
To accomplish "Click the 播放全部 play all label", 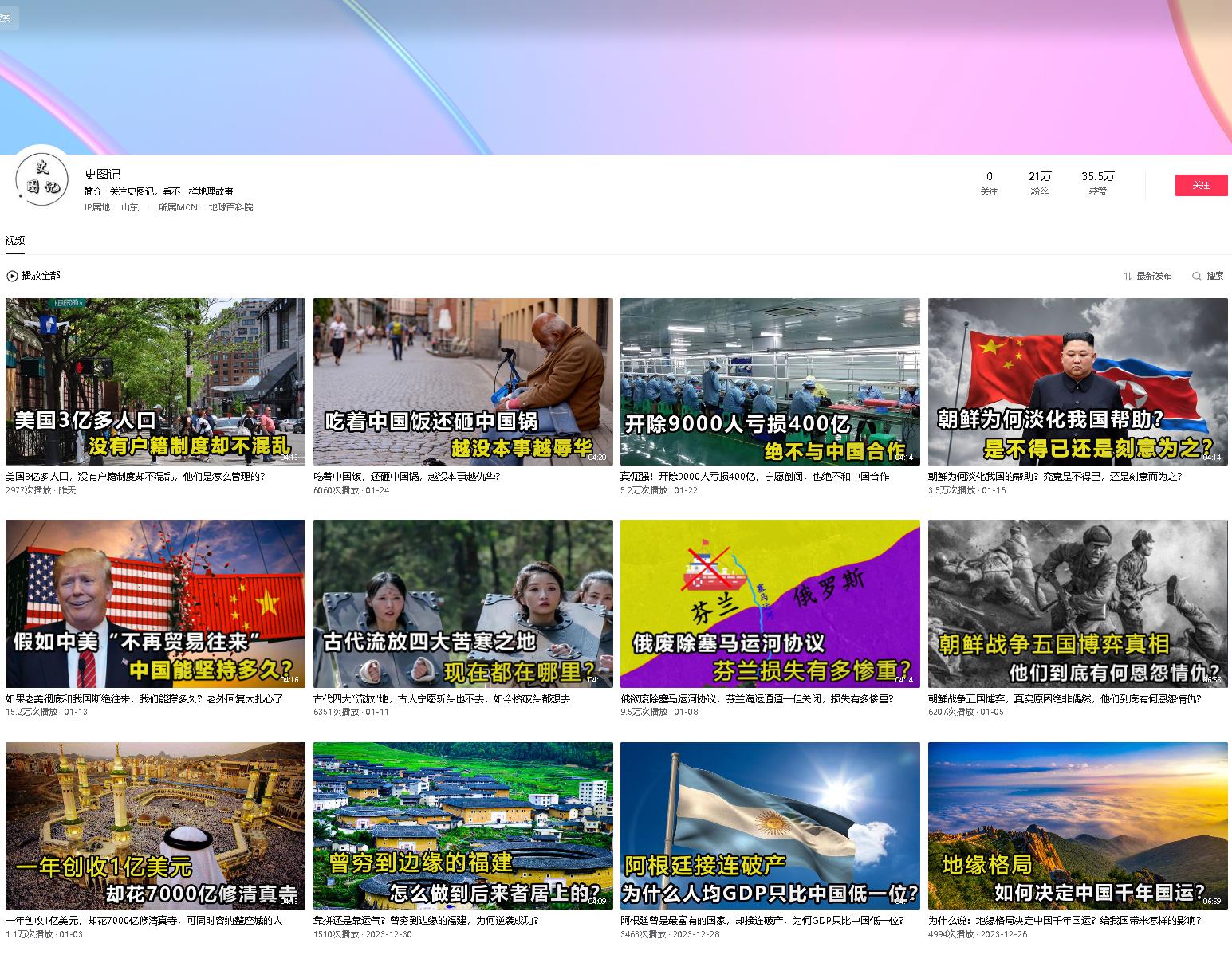I will (x=41, y=276).
